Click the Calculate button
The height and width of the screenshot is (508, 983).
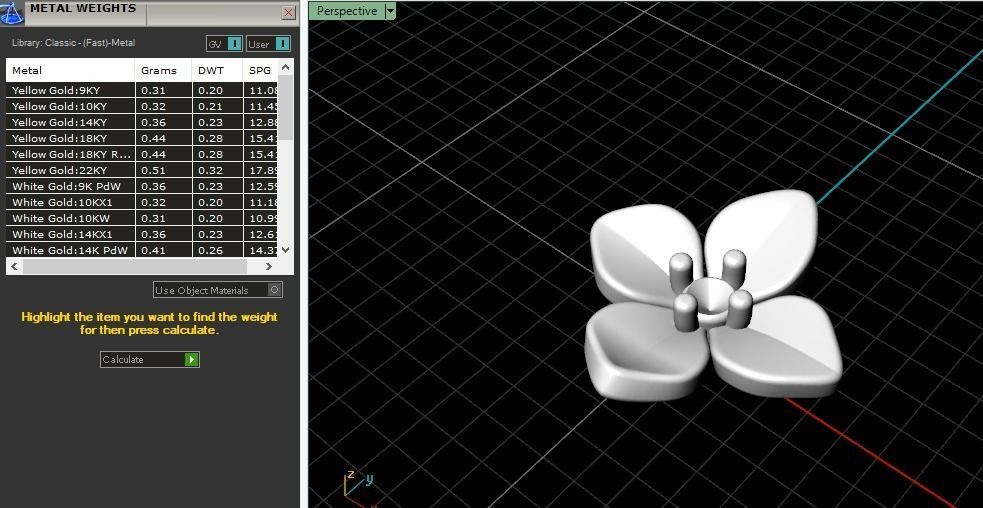click(150, 359)
